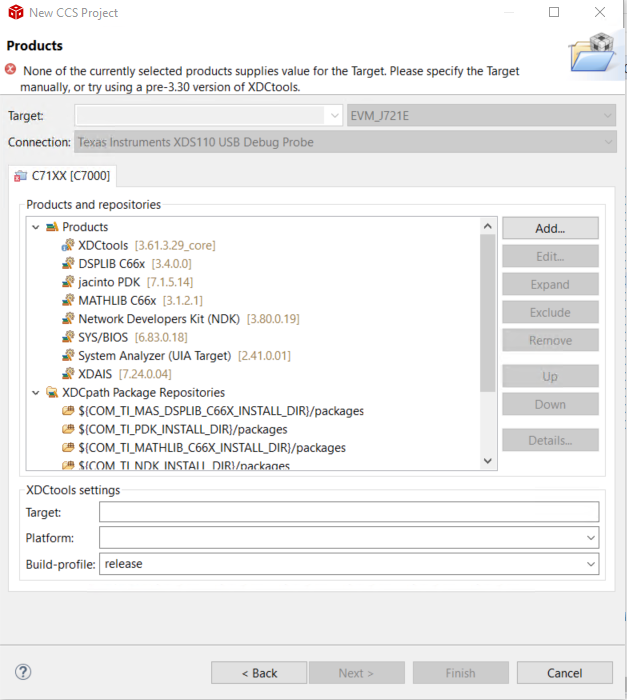Go back with the < Back button
Screen dimensions: 627x700
(259, 673)
